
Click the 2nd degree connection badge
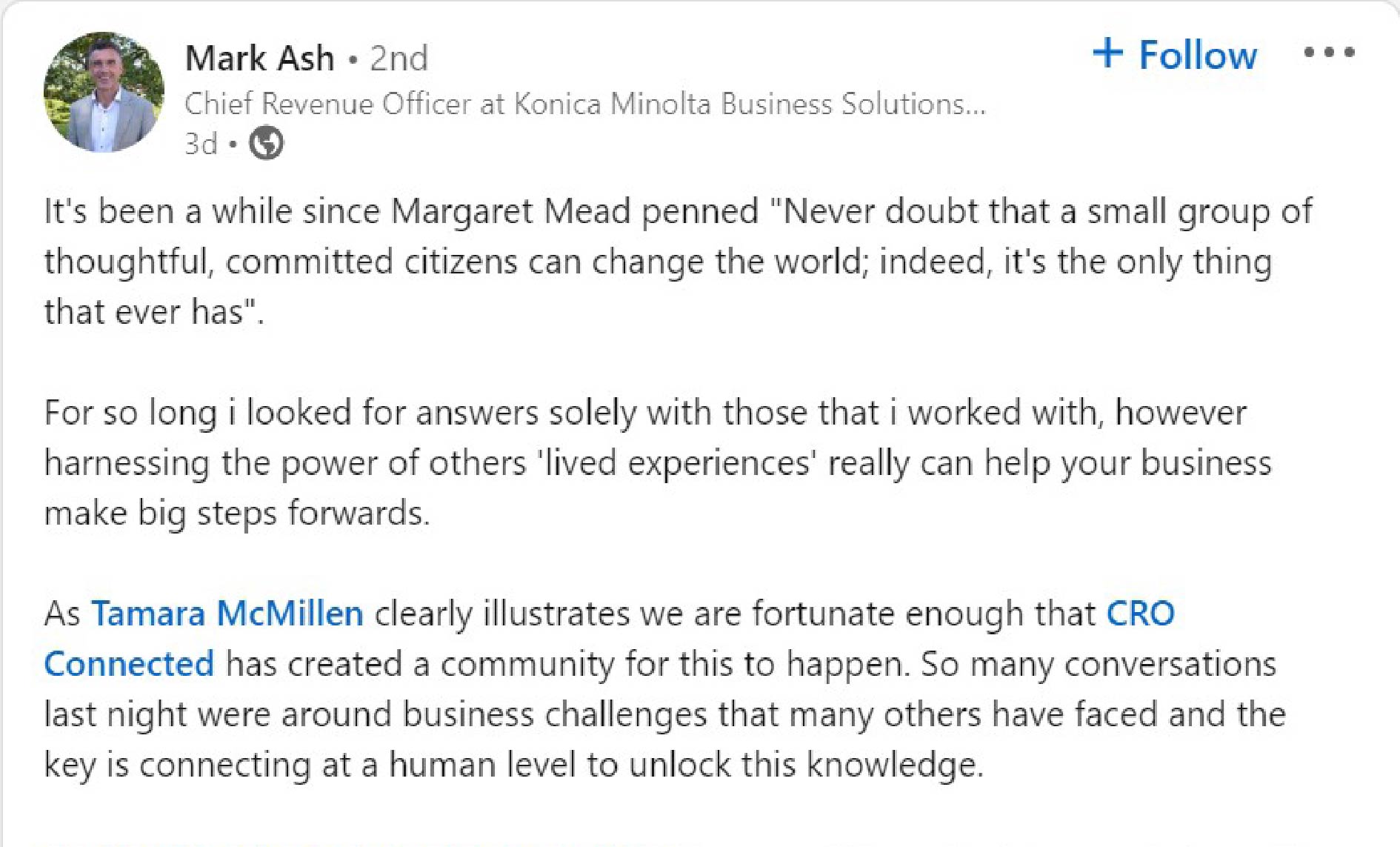(x=399, y=58)
